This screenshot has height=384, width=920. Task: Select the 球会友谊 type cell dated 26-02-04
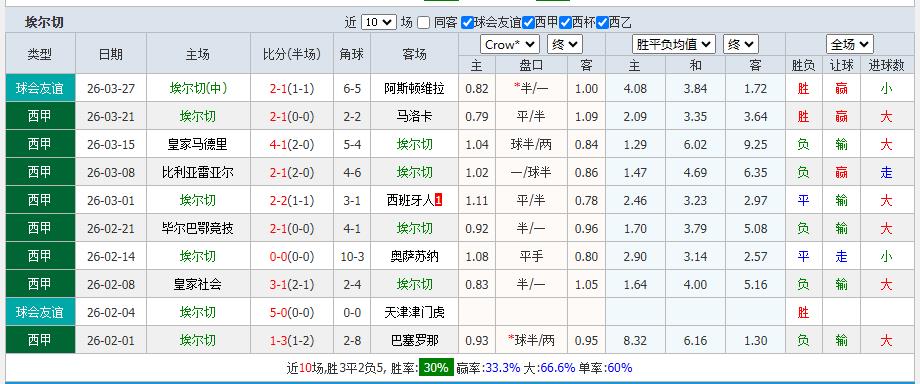(40, 312)
